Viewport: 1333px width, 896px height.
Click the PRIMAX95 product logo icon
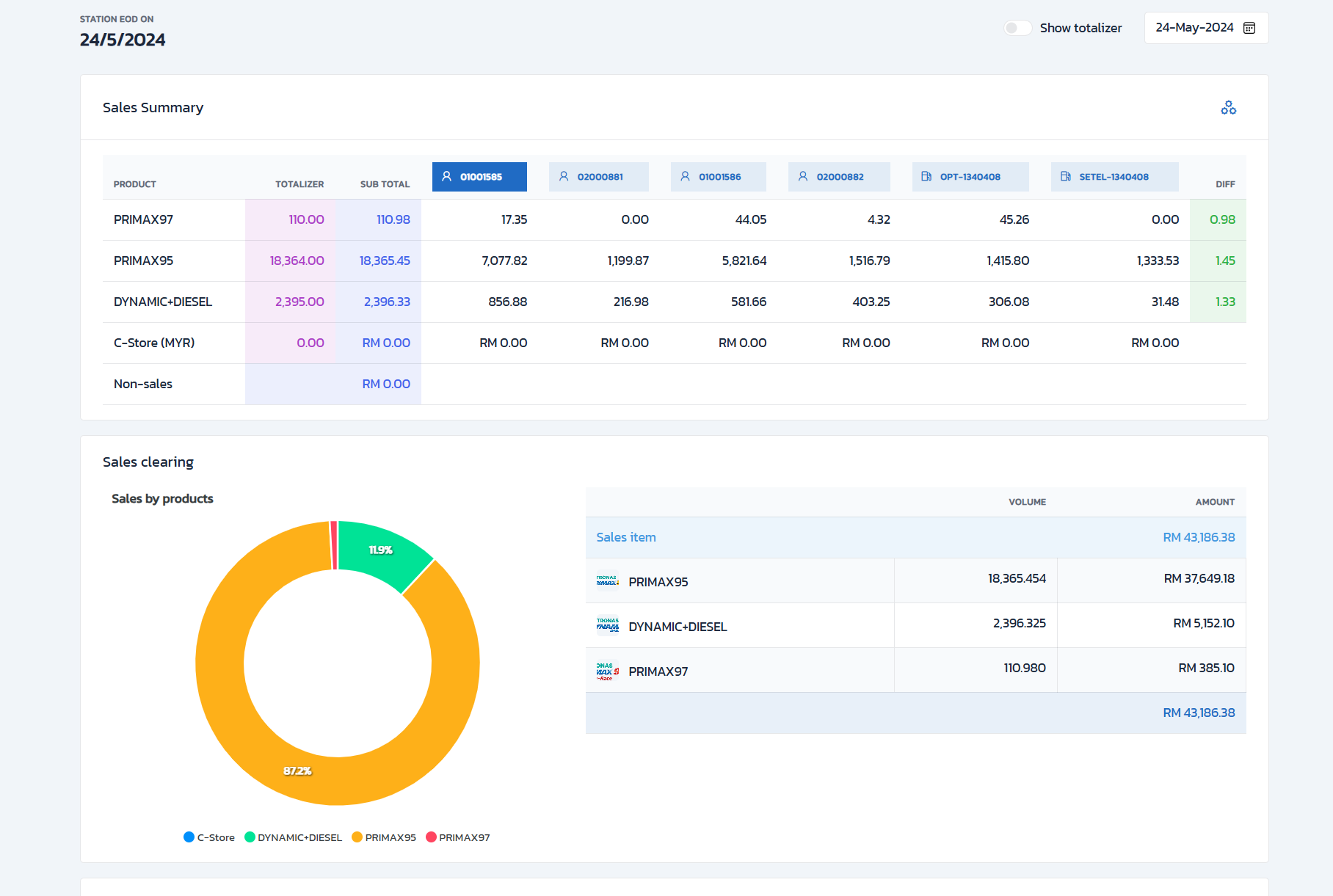(x=607, y=581)
